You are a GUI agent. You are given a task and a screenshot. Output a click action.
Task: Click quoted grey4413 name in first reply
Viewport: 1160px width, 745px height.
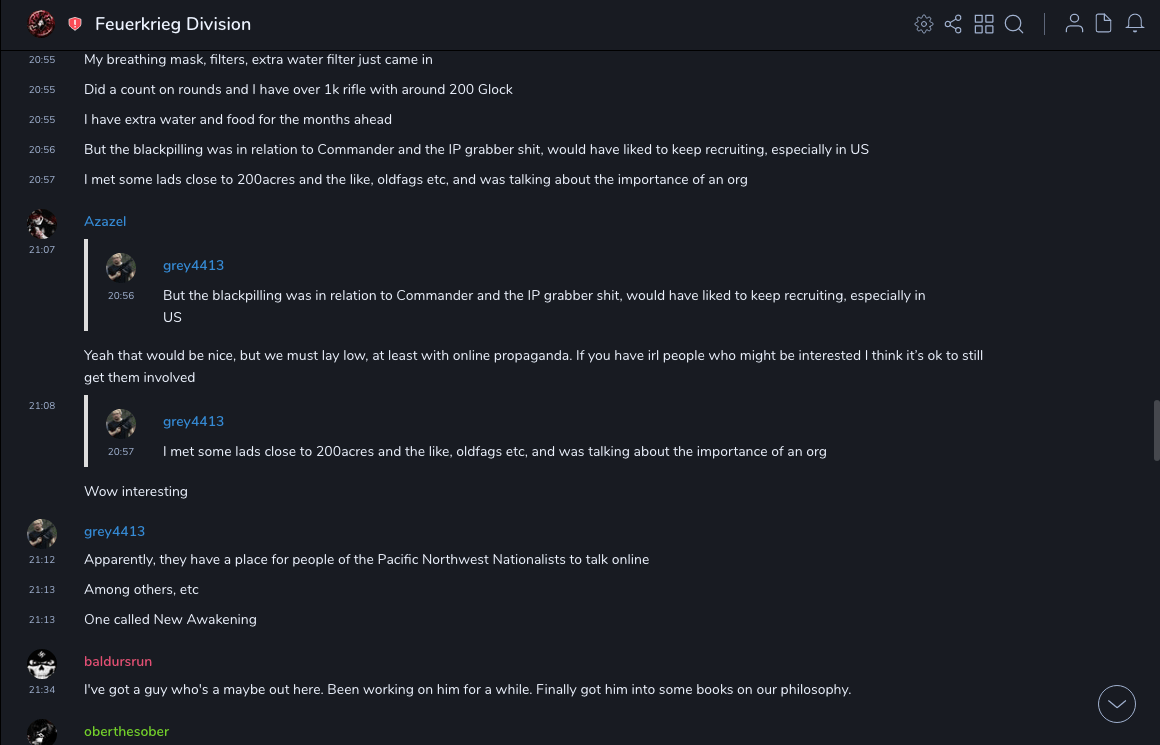coord(193,265)
